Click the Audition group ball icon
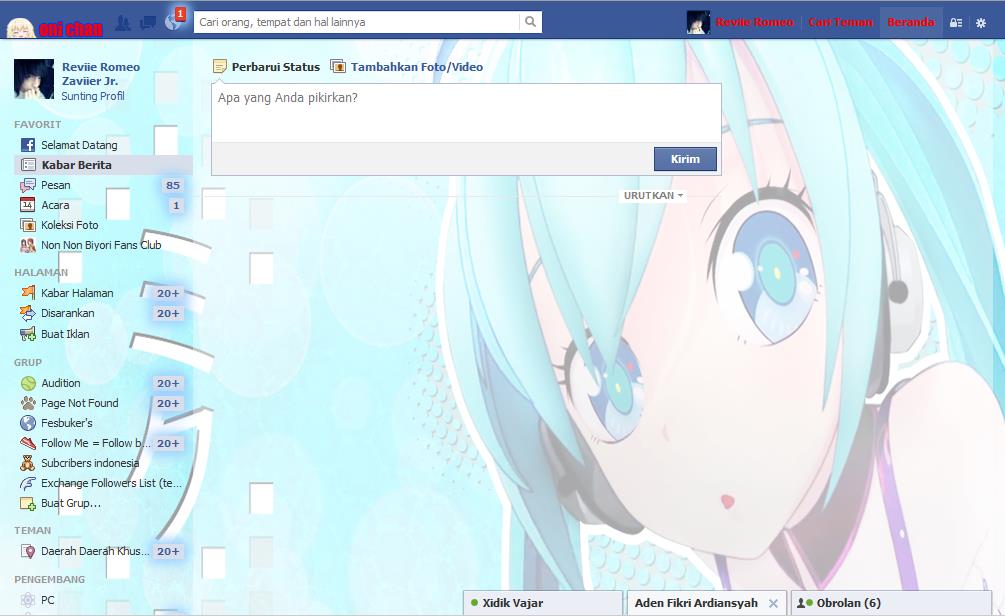 (28, 383)
